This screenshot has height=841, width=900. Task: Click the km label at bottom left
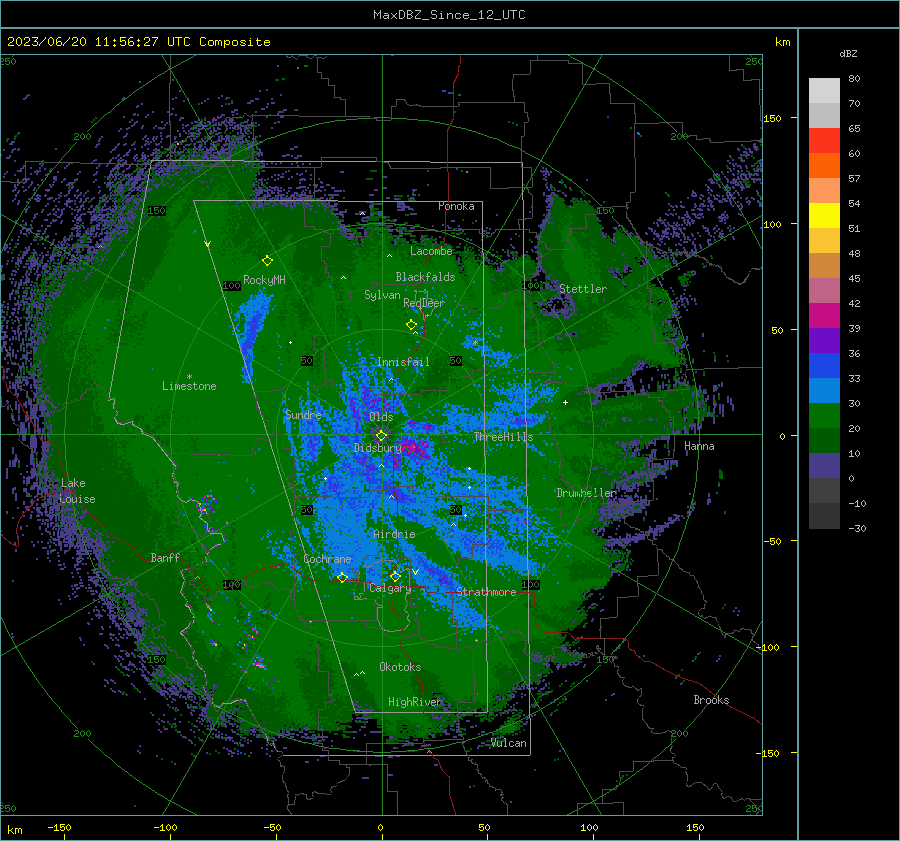tap(14, 830)
